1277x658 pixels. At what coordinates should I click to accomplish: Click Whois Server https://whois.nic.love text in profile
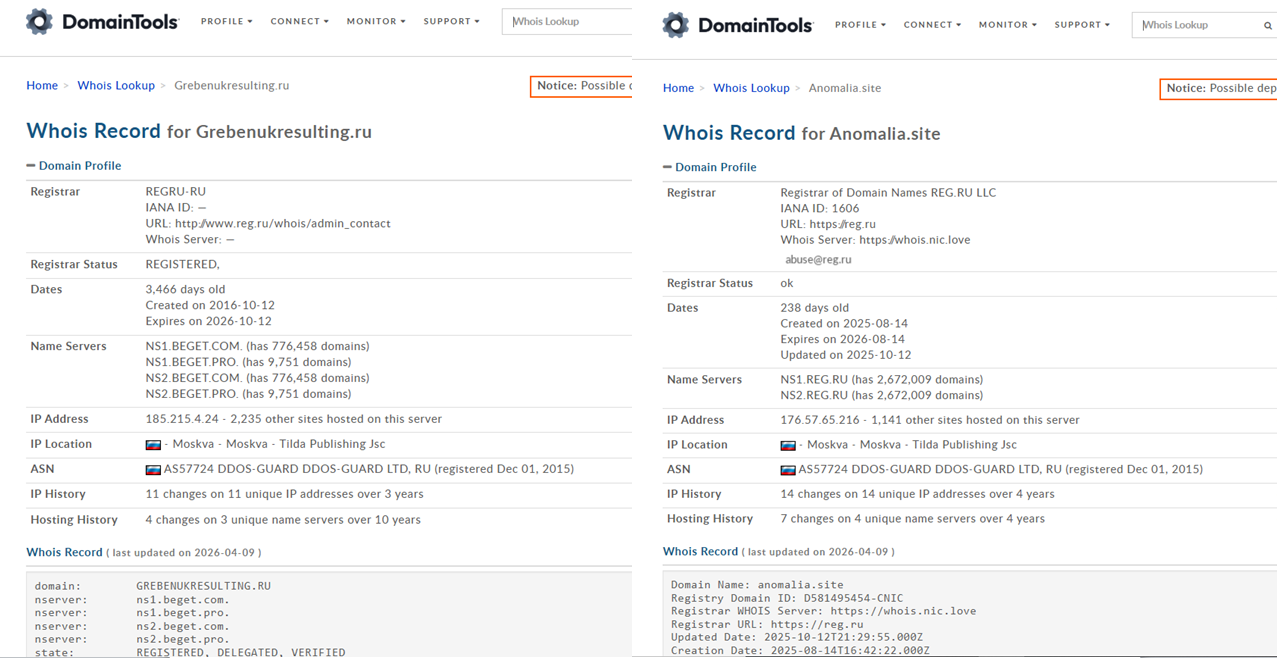875,240
